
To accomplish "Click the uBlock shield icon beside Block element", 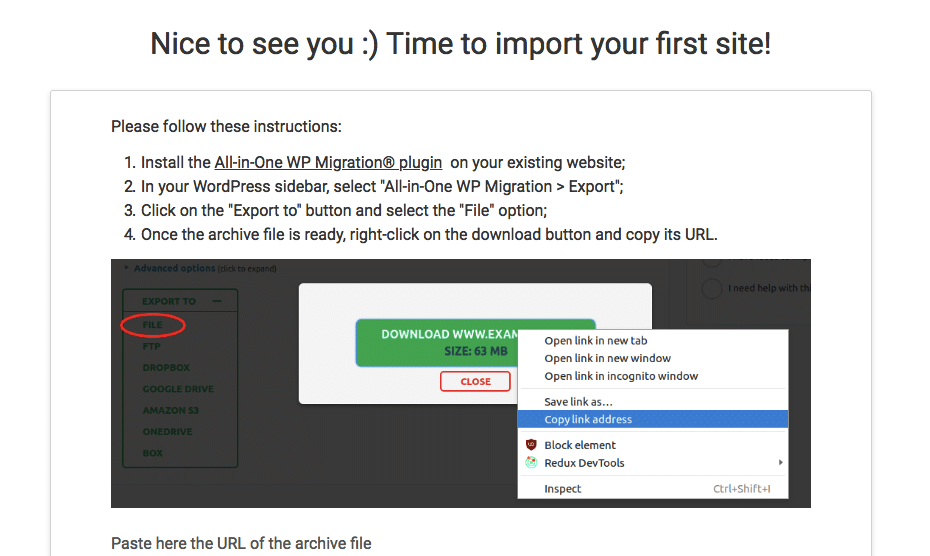I will 531,445.
